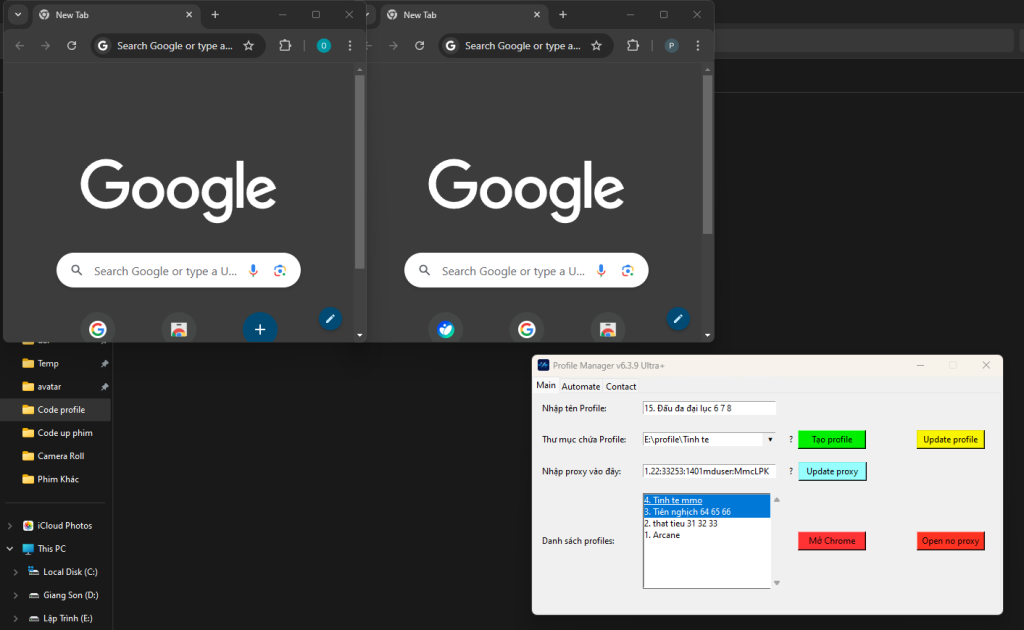Screen dimensions: 1024x630
Task: Expand Lập Trình (E:) drive
Action: [16, 618]
